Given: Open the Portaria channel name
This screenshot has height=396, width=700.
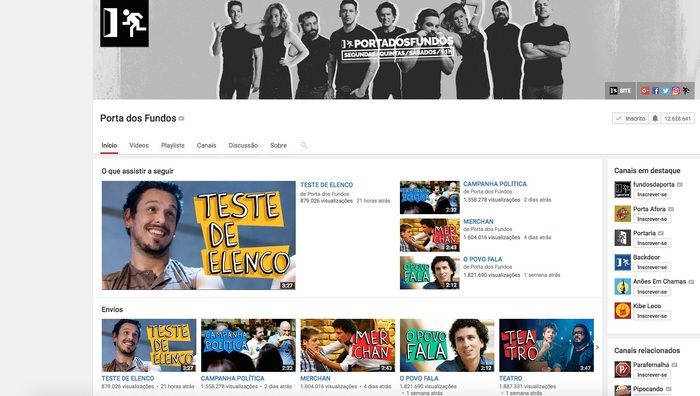Looking at the screenshot, I should 644,233.
